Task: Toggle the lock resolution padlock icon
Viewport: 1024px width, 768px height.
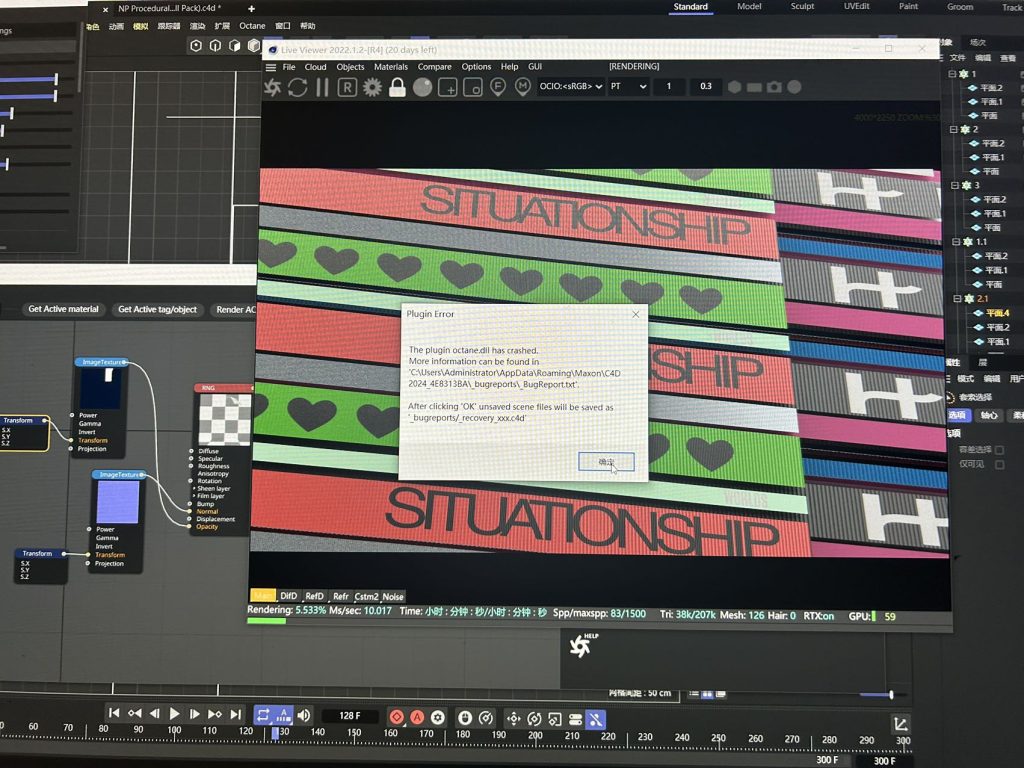Action: click(x=397, y=87)
